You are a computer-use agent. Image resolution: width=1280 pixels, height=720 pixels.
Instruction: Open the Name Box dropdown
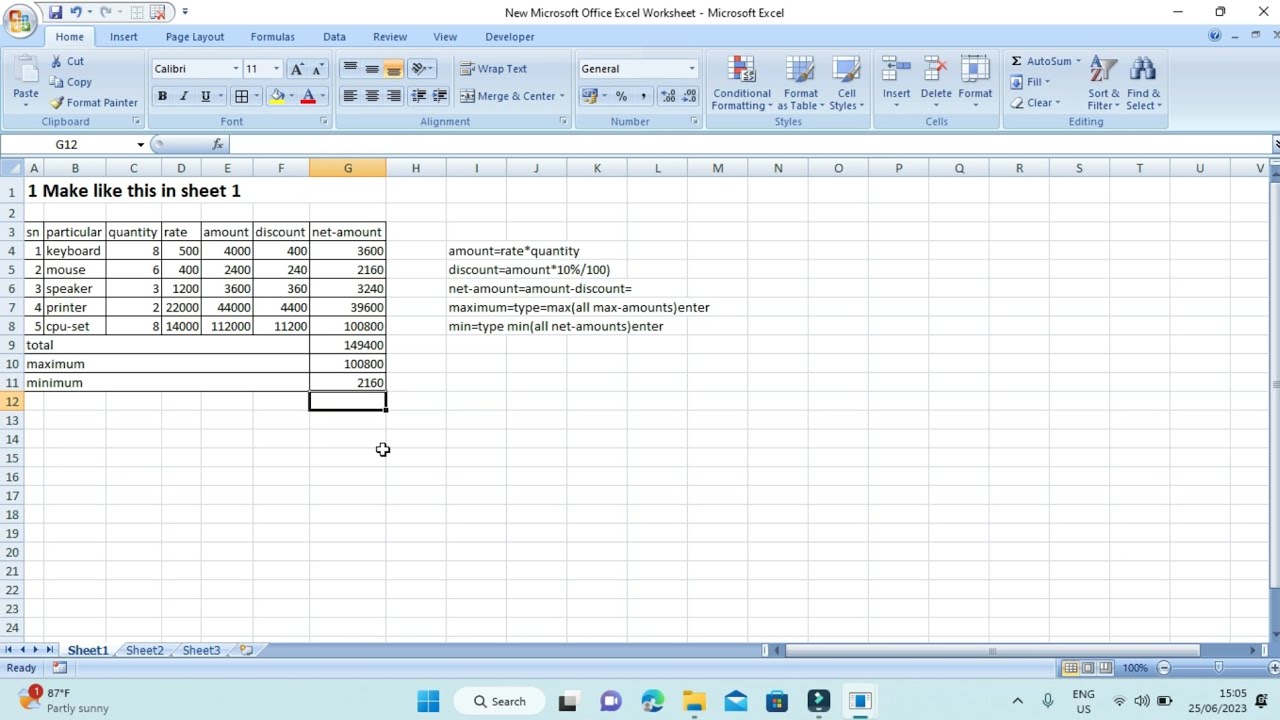[140, 144]
